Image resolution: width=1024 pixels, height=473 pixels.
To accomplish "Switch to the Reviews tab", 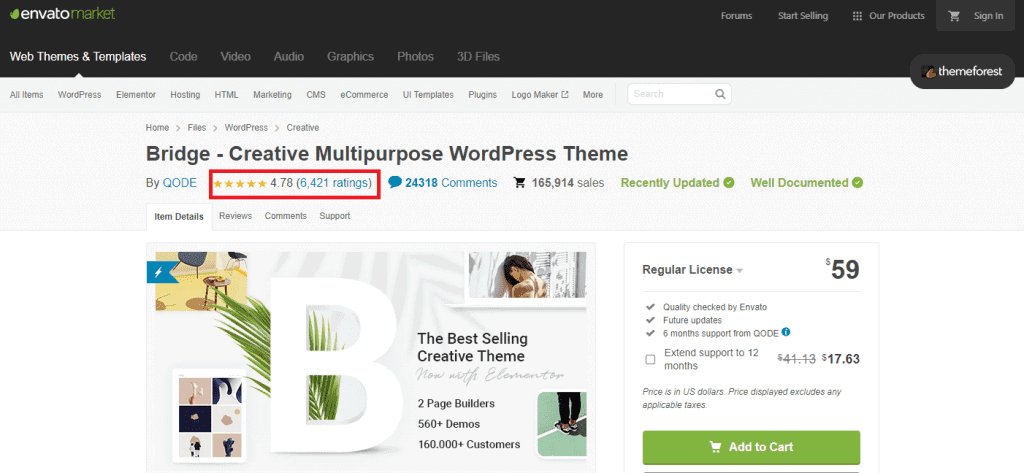I will pos(236,216).
